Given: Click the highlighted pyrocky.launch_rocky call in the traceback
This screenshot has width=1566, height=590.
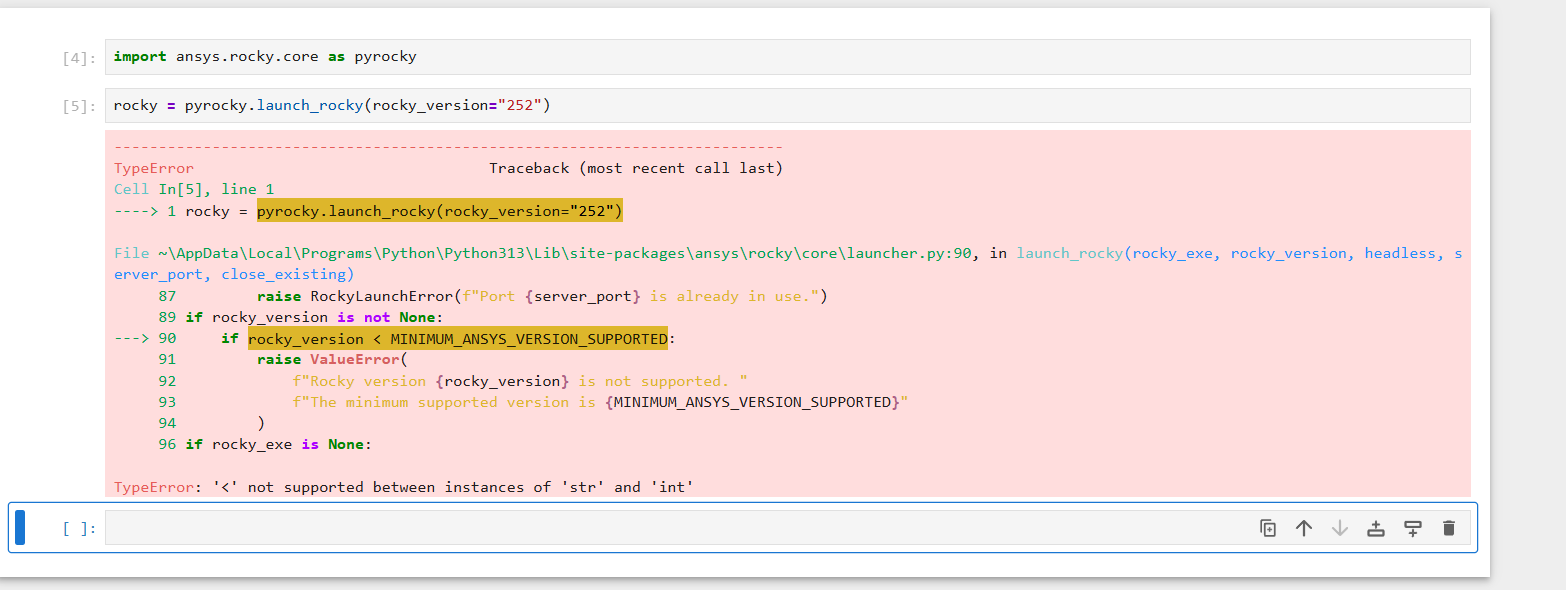Looking at the screenshot, I should [440, 211].
